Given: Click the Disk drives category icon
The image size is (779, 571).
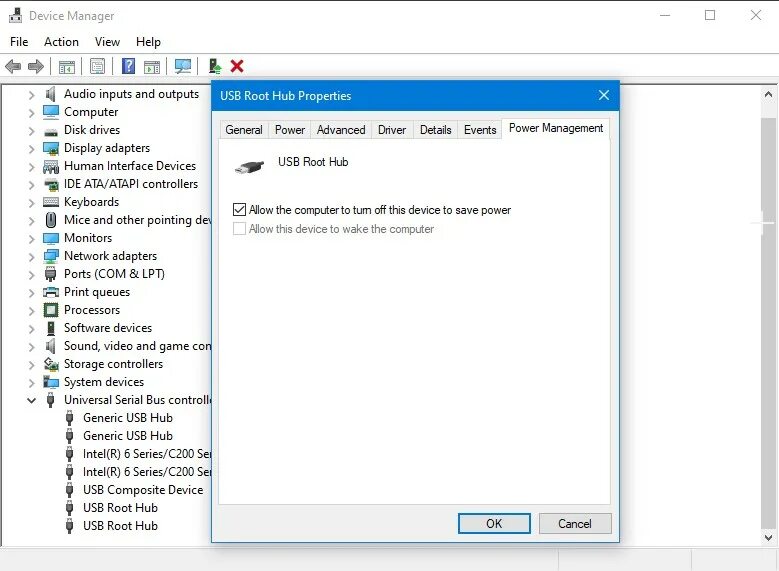Looking at the screenshot, I should click(51, 131).
